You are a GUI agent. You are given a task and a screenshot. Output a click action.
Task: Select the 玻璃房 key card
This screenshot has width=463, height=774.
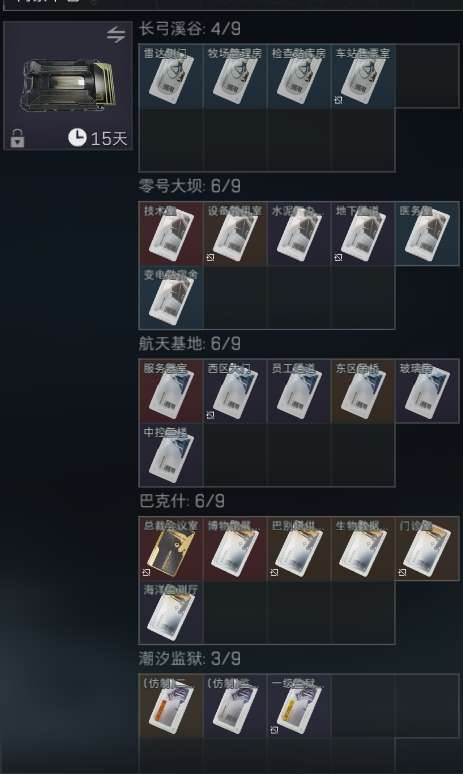(427, 391)
